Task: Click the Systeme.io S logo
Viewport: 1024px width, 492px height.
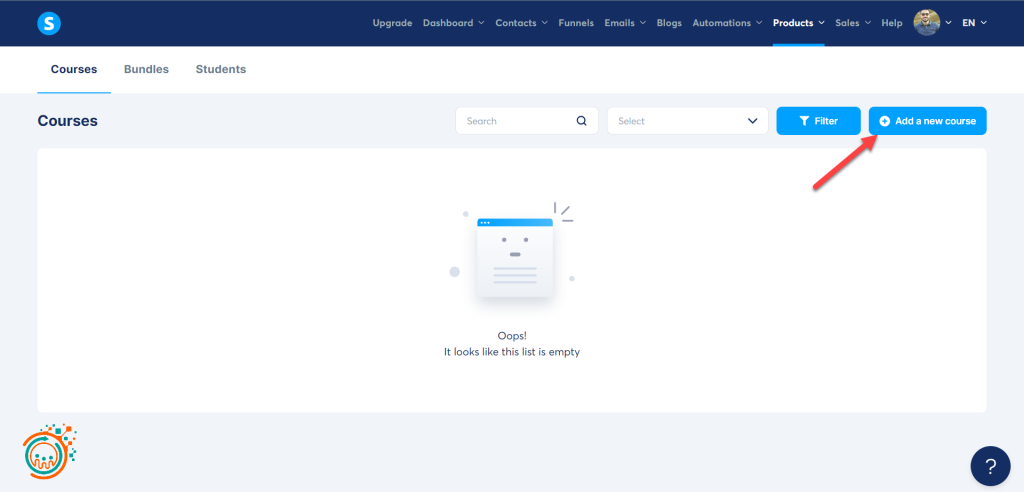Action: pyautogui.click(x=49, y=23)
